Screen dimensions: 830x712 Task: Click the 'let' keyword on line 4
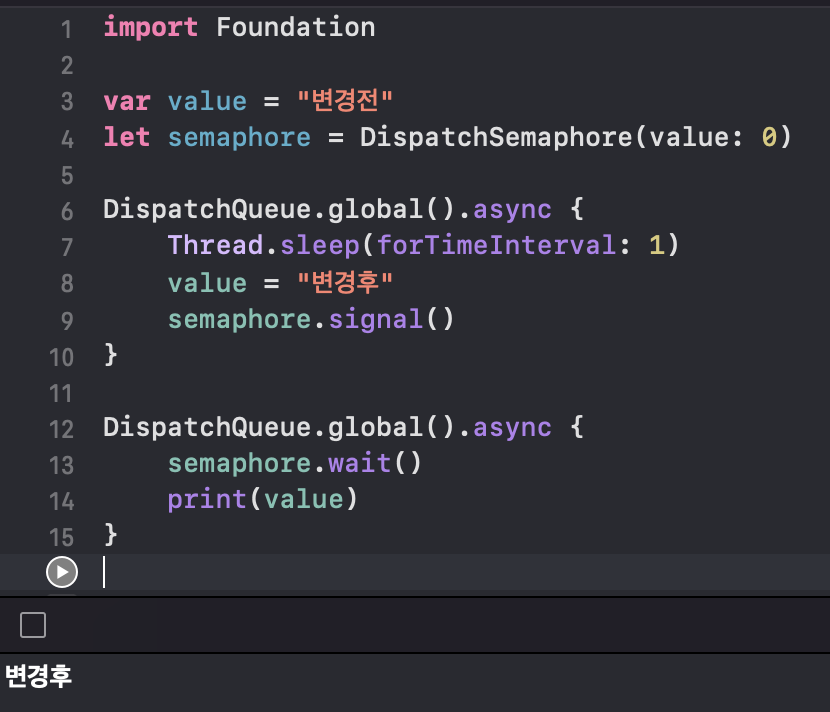(127, 137)
